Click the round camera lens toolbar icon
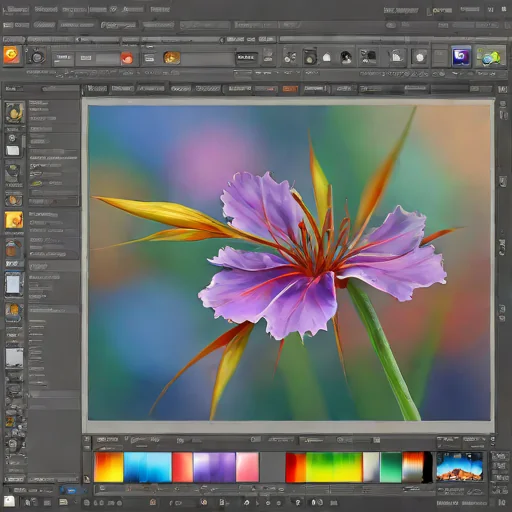The height and width of the screenshot is (512, 512). point(37,57)
